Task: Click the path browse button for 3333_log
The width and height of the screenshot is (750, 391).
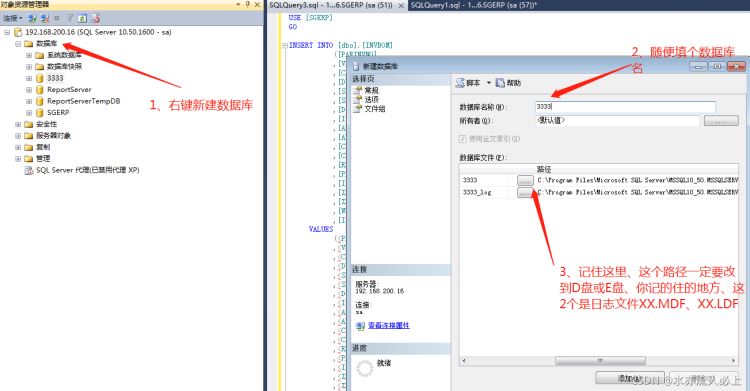Action: [x=525, y=192]
